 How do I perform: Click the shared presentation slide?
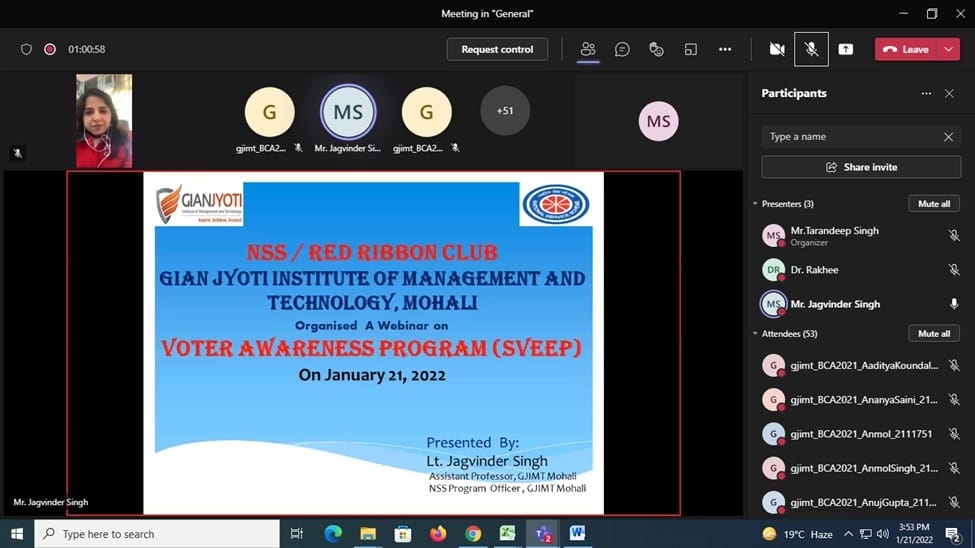point(373,343)
